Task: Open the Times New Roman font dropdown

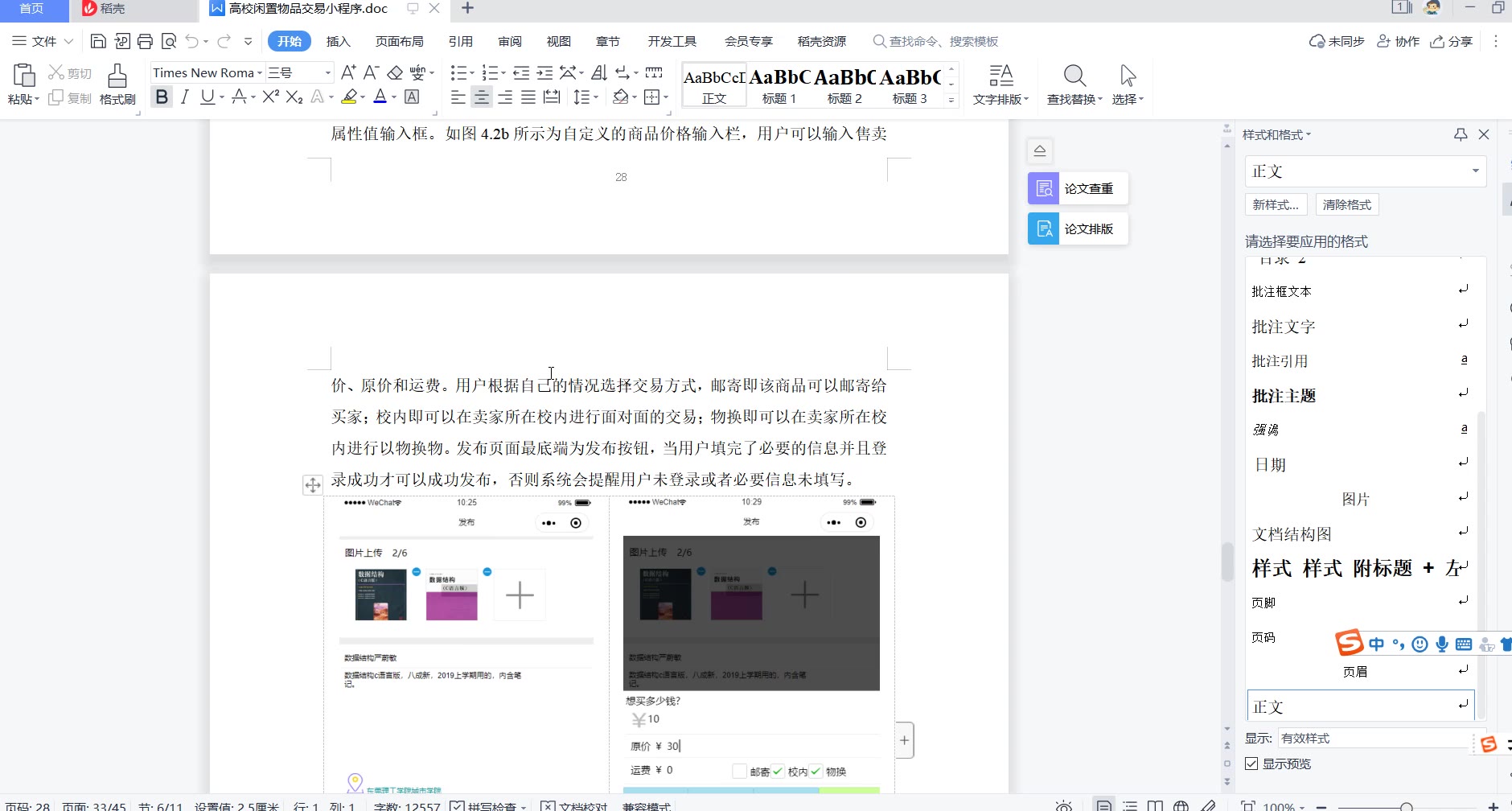Action: coord(260,72)
